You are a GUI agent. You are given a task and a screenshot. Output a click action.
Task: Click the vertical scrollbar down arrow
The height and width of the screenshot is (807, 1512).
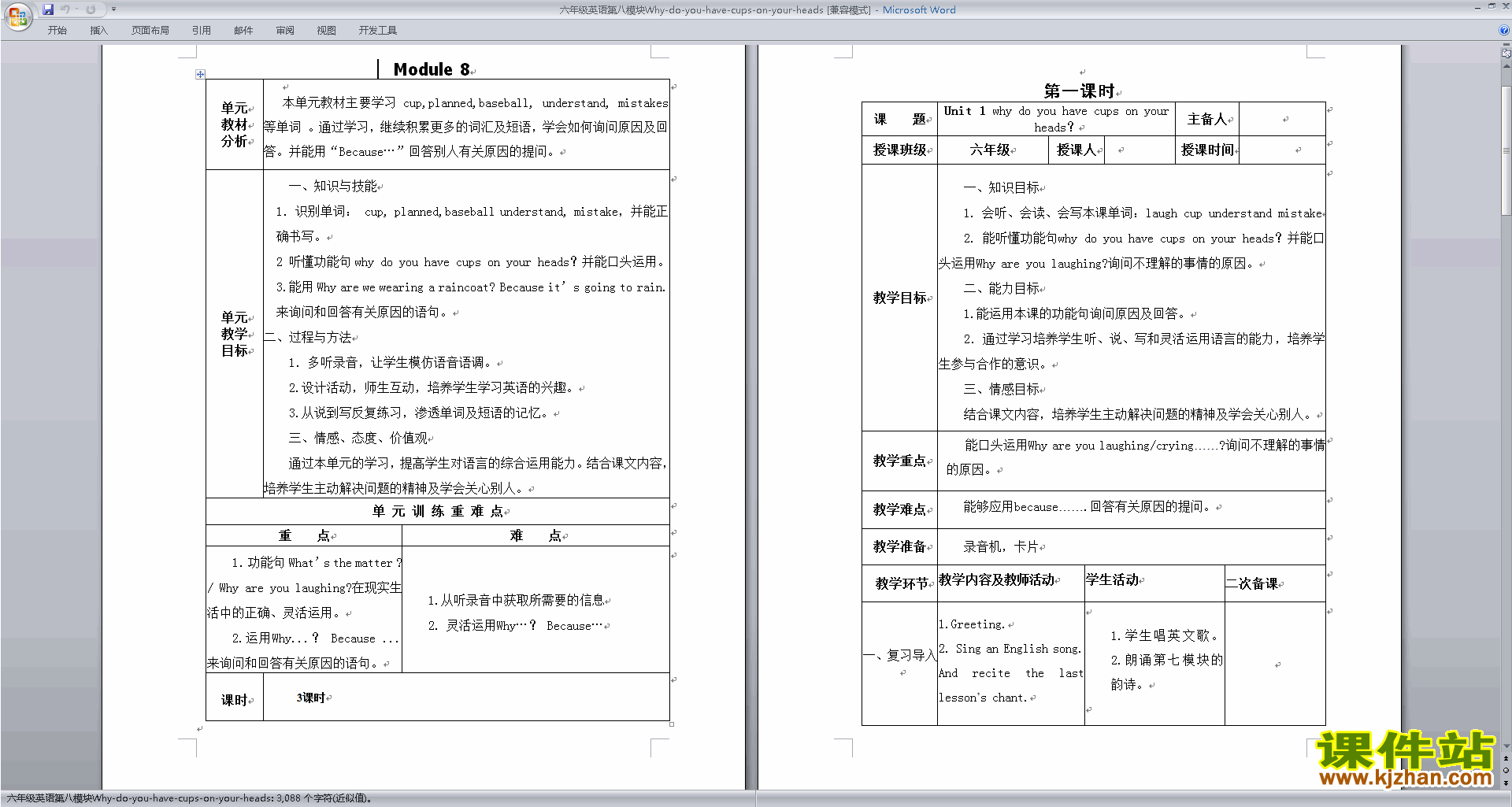pyautogui.click(x=1506, y=746)
